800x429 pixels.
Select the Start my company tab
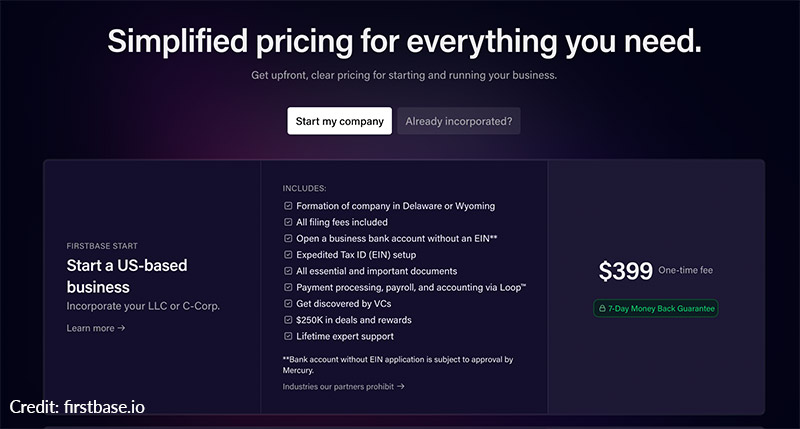pyautogui.click(x=339, y=121)
